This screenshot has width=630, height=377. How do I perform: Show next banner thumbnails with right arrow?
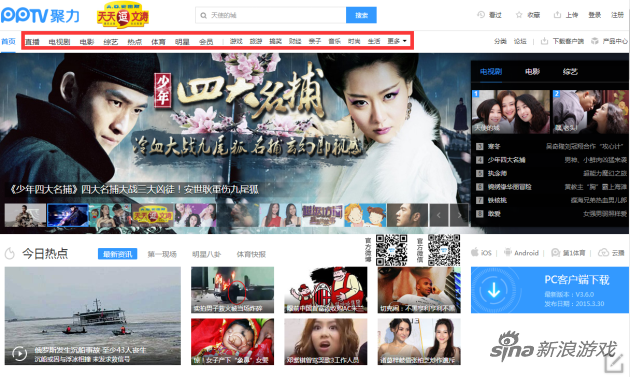[459, 215]
